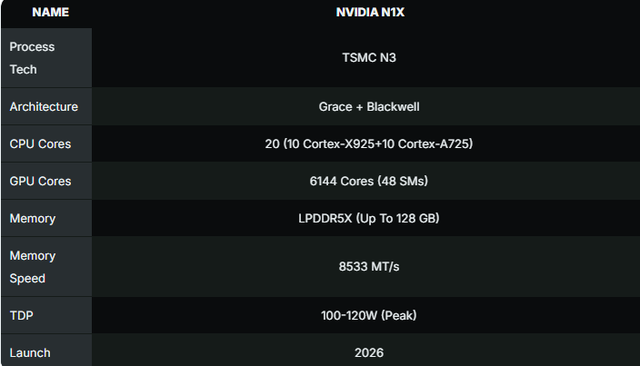This screenshot has width=640, height=366.
Task: Select the Launch row label
Action: tap(30, 353)
